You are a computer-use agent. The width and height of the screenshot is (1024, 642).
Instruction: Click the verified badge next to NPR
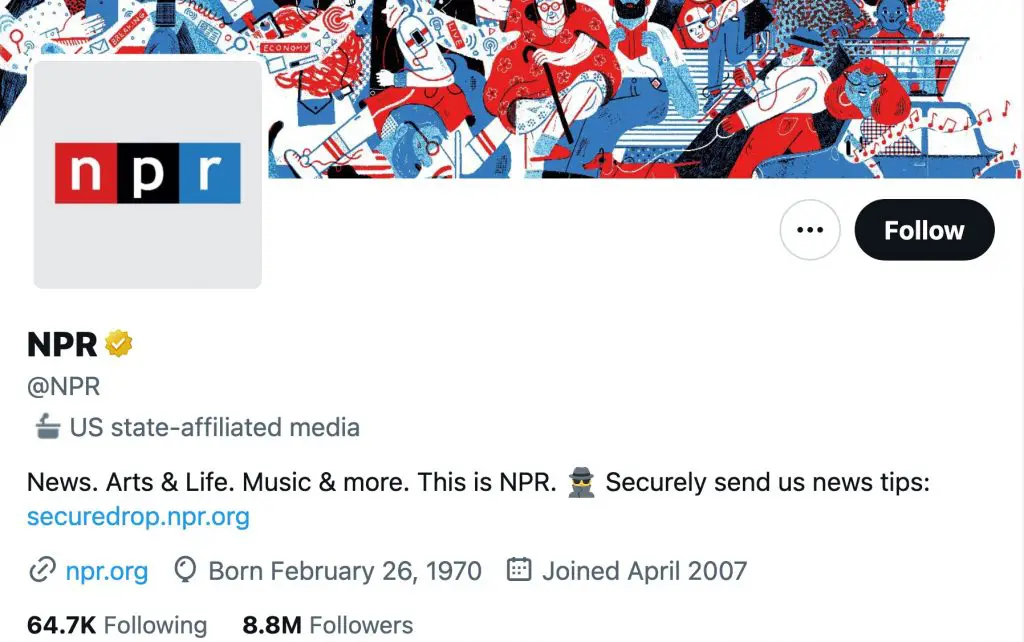point(117,344)
